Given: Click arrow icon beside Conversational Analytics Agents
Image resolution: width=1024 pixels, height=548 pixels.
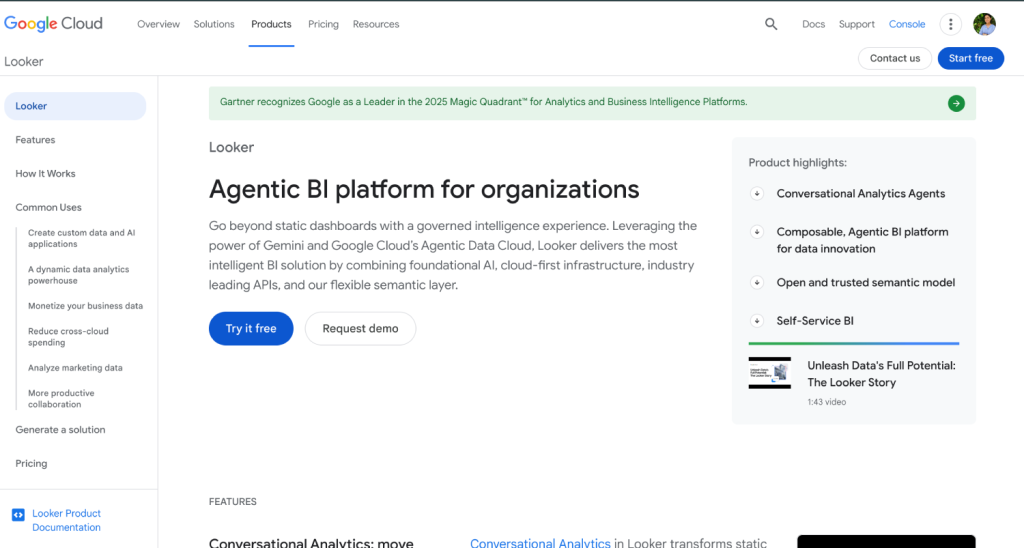Looking at the screenshot, I should [757, 193].
